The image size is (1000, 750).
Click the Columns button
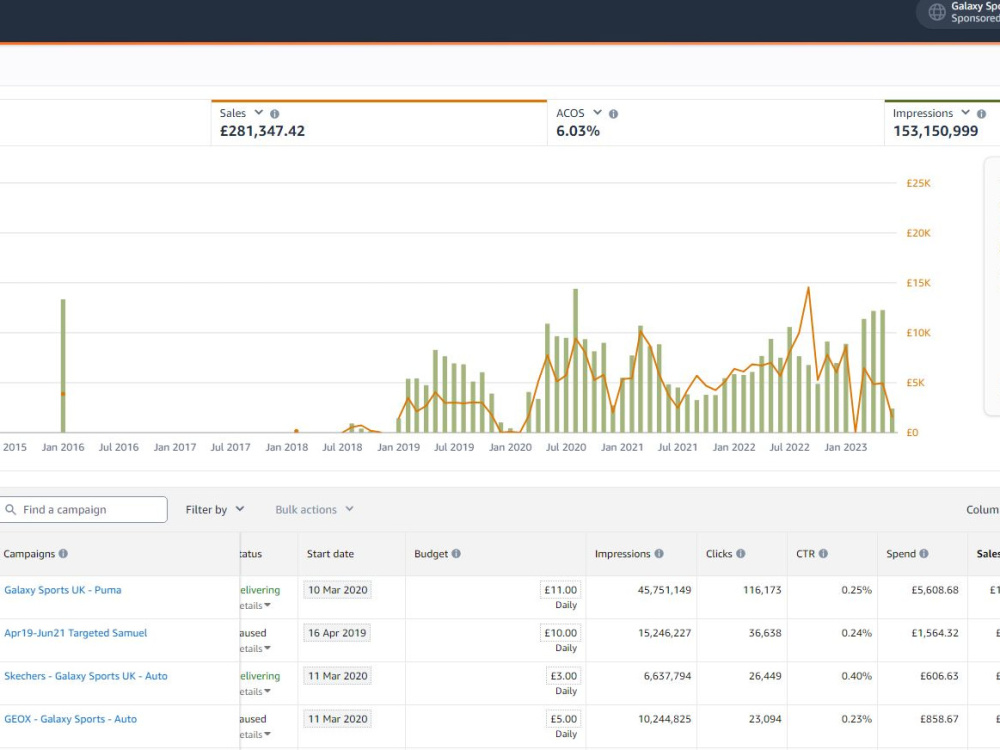[982, 510]
